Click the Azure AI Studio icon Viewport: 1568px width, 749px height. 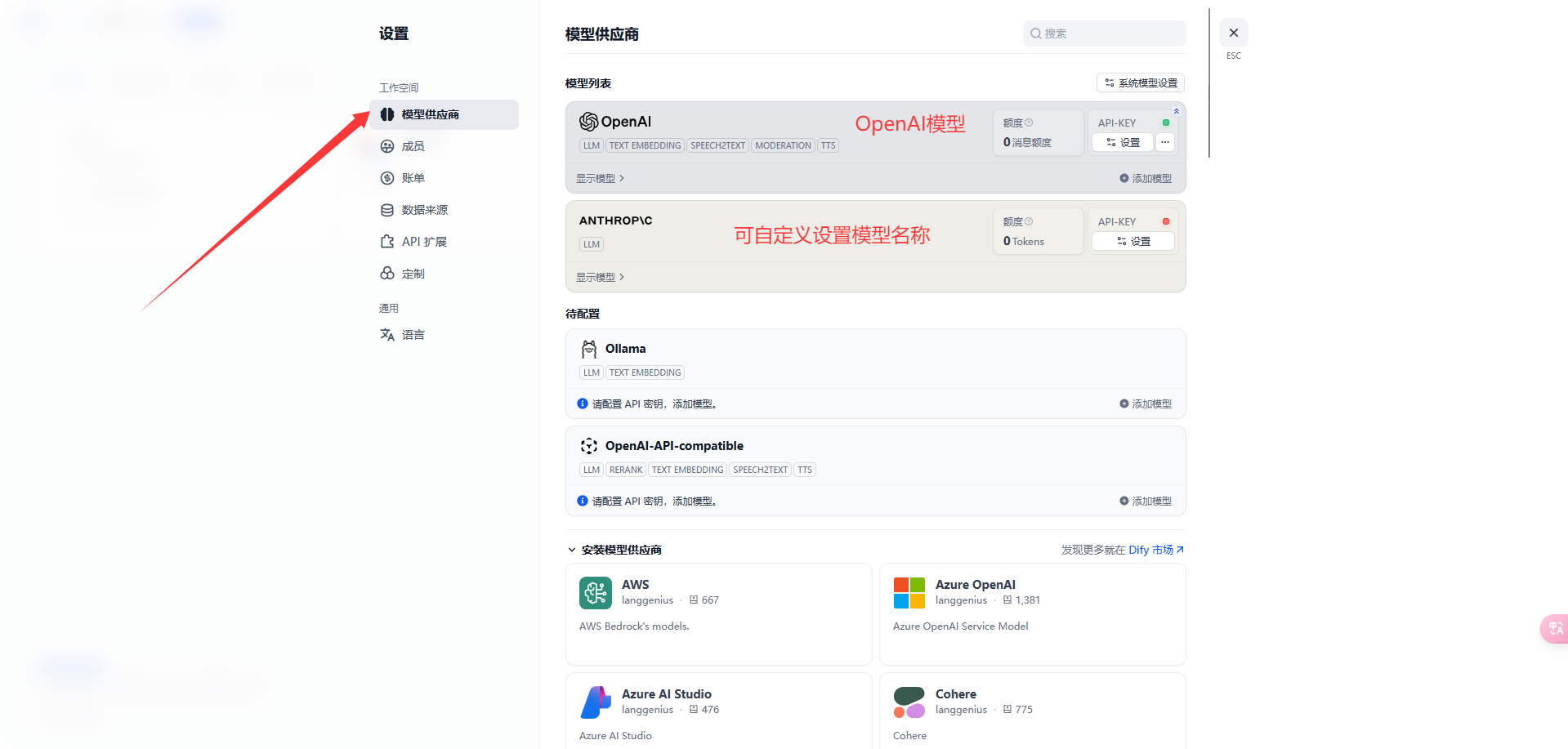point(595,702)
